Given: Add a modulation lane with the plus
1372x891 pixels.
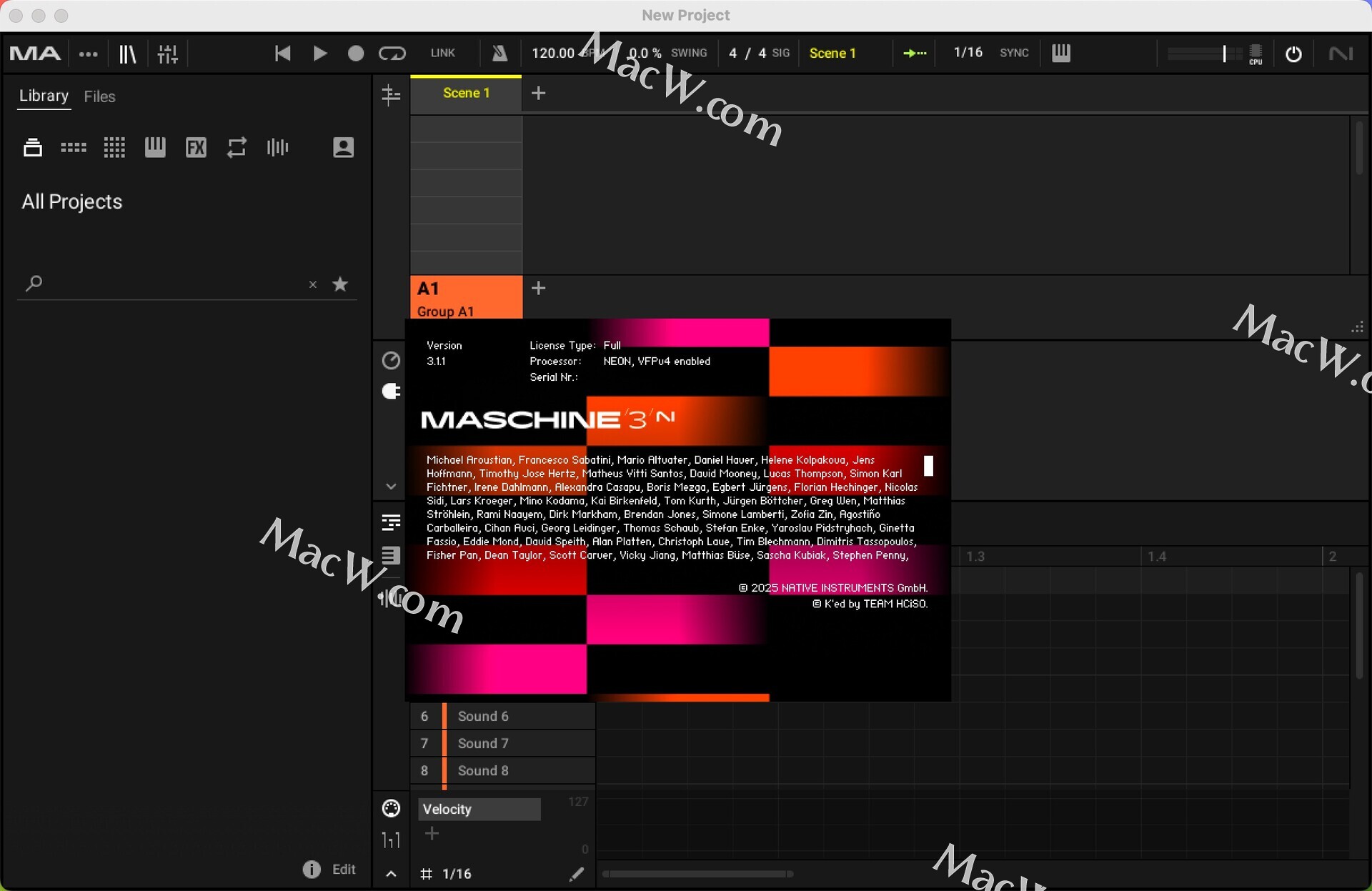Looking at the screenshot, I should (432, 834).
